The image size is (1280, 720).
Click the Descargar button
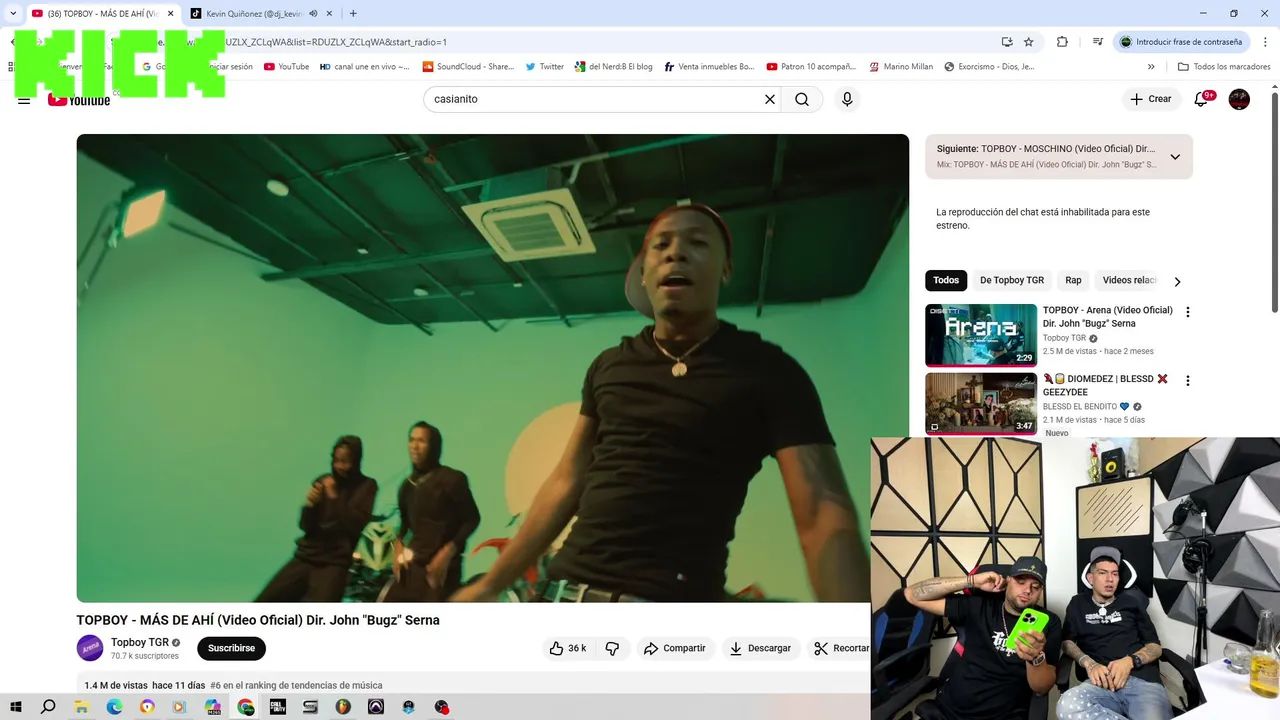pos(760,648)
